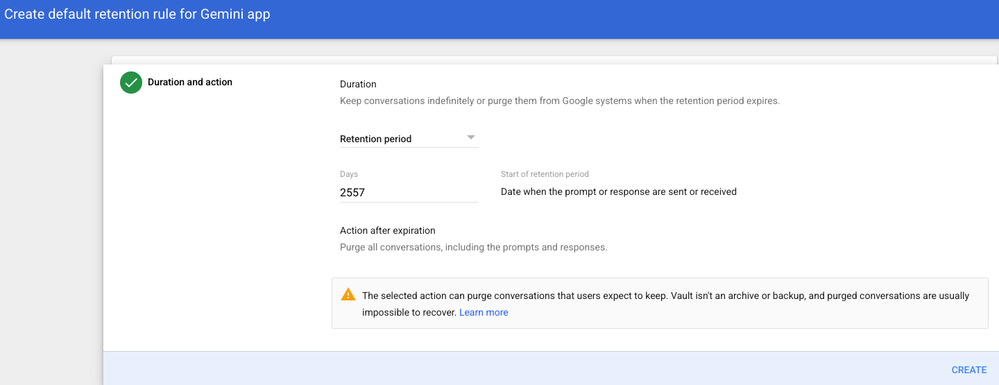999x385 pixels.
Task: Click the green checkmark step icon
Action: pyautogui.click(x=131, y=83)
